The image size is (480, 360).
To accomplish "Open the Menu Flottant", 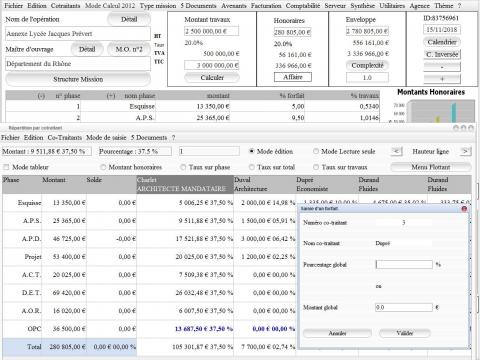I will (431, 167).
